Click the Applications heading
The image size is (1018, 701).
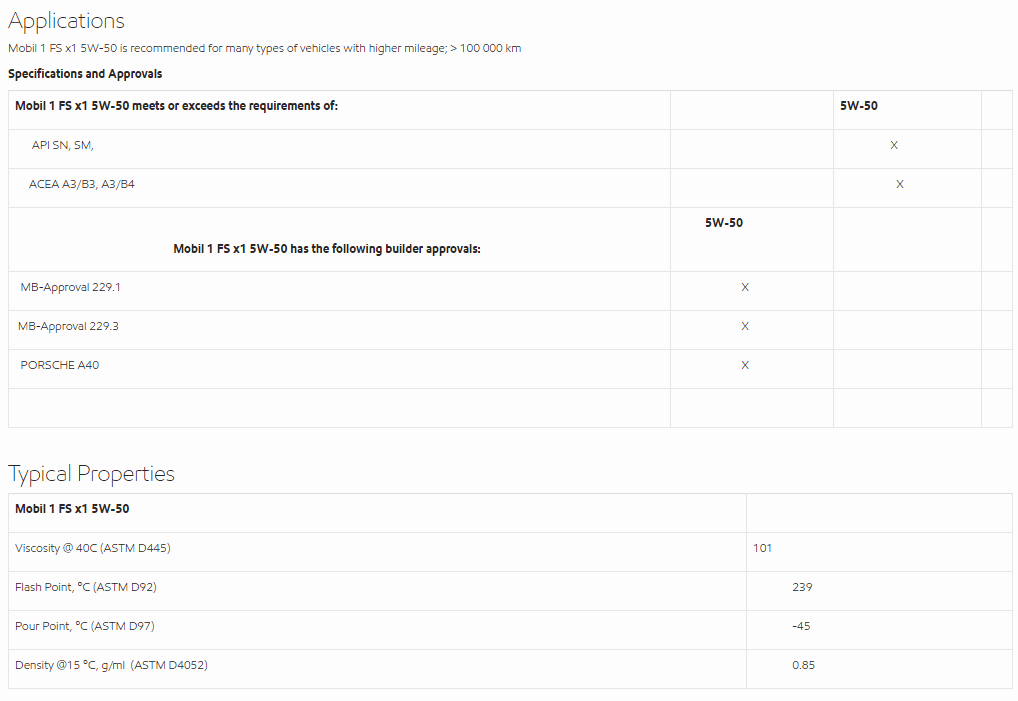[x=66, y=21]
